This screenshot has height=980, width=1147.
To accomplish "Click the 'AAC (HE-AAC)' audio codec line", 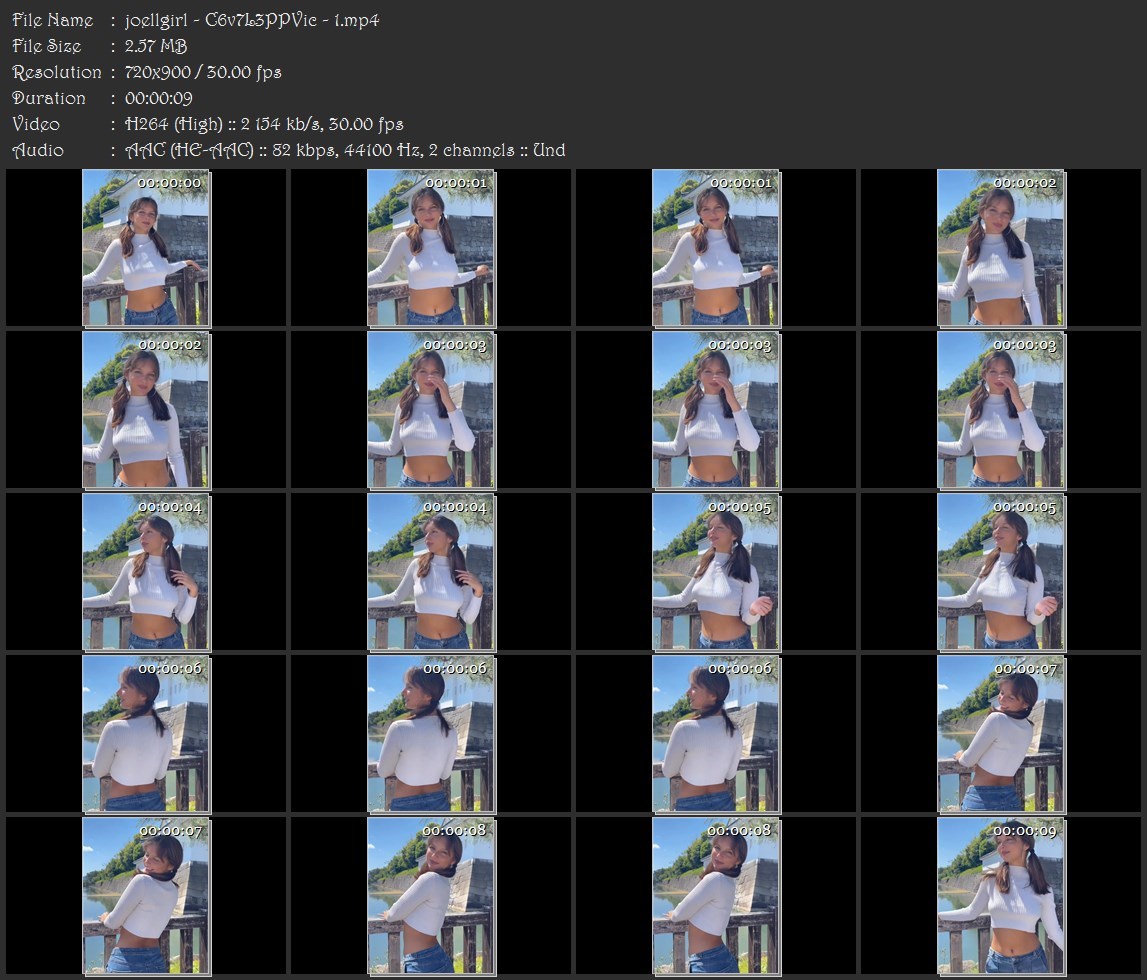I will [x=345, y=150].
